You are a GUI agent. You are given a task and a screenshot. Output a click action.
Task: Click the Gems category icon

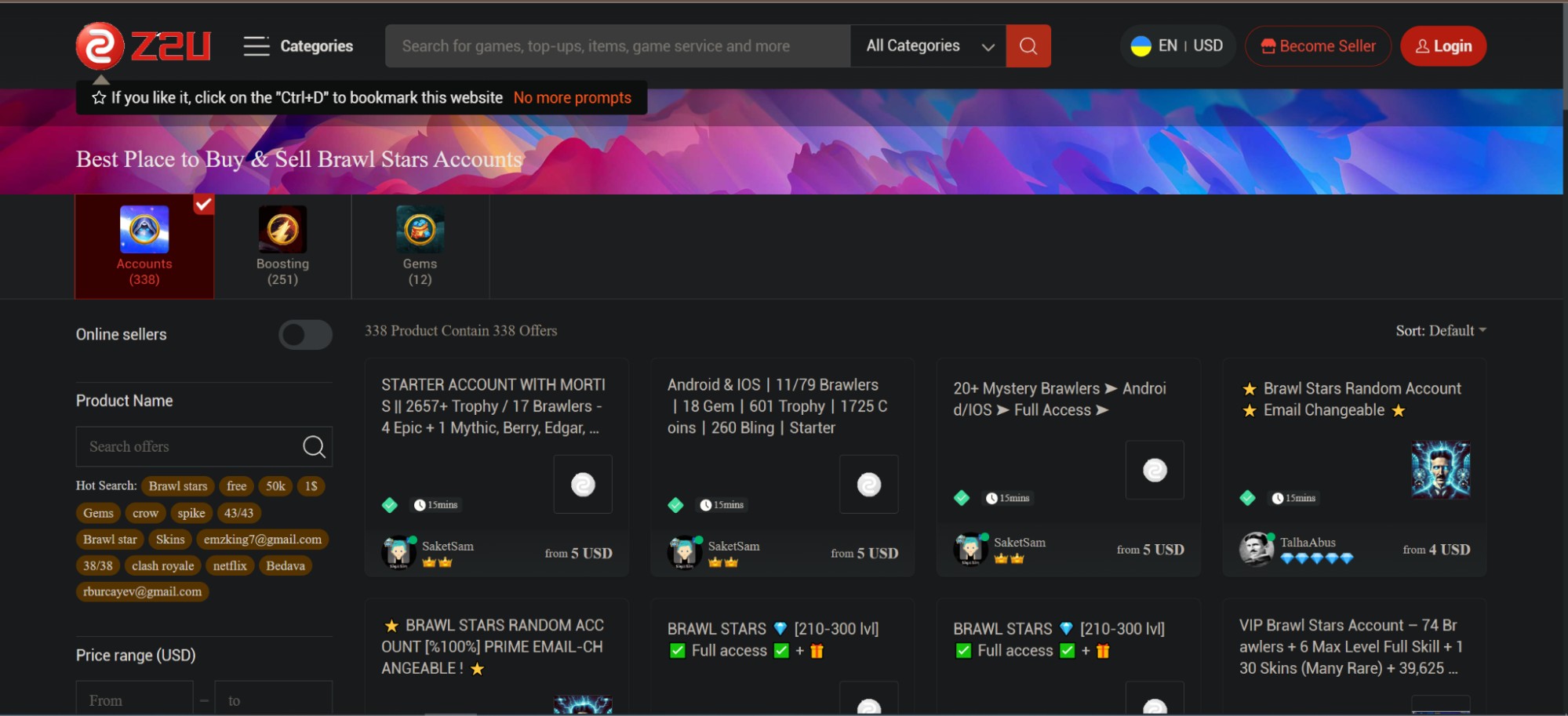(420, 229)
